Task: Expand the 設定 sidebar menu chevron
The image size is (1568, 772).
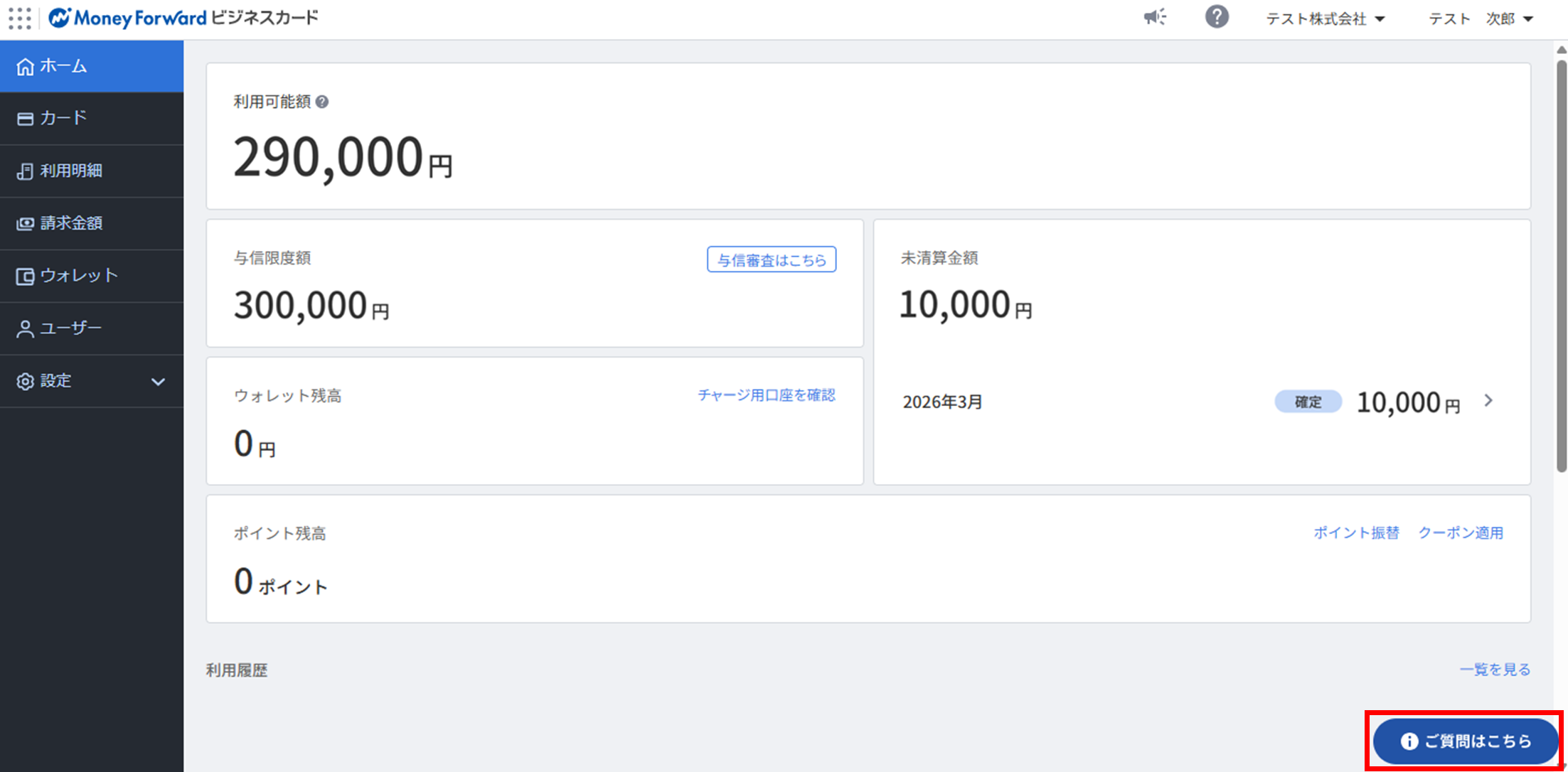Action: tap(158, 382)
